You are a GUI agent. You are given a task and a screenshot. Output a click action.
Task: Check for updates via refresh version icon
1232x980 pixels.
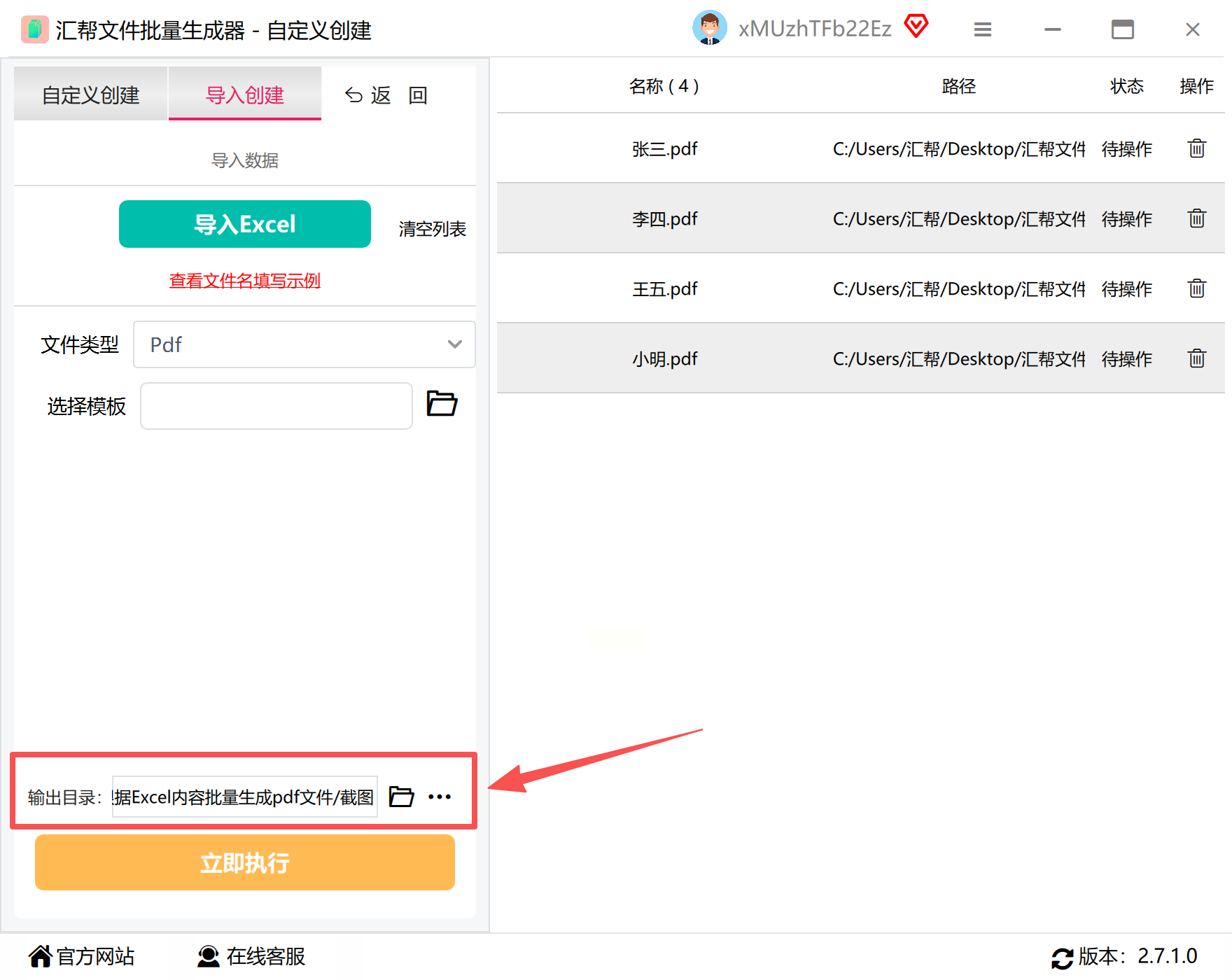coord(1062,958)
